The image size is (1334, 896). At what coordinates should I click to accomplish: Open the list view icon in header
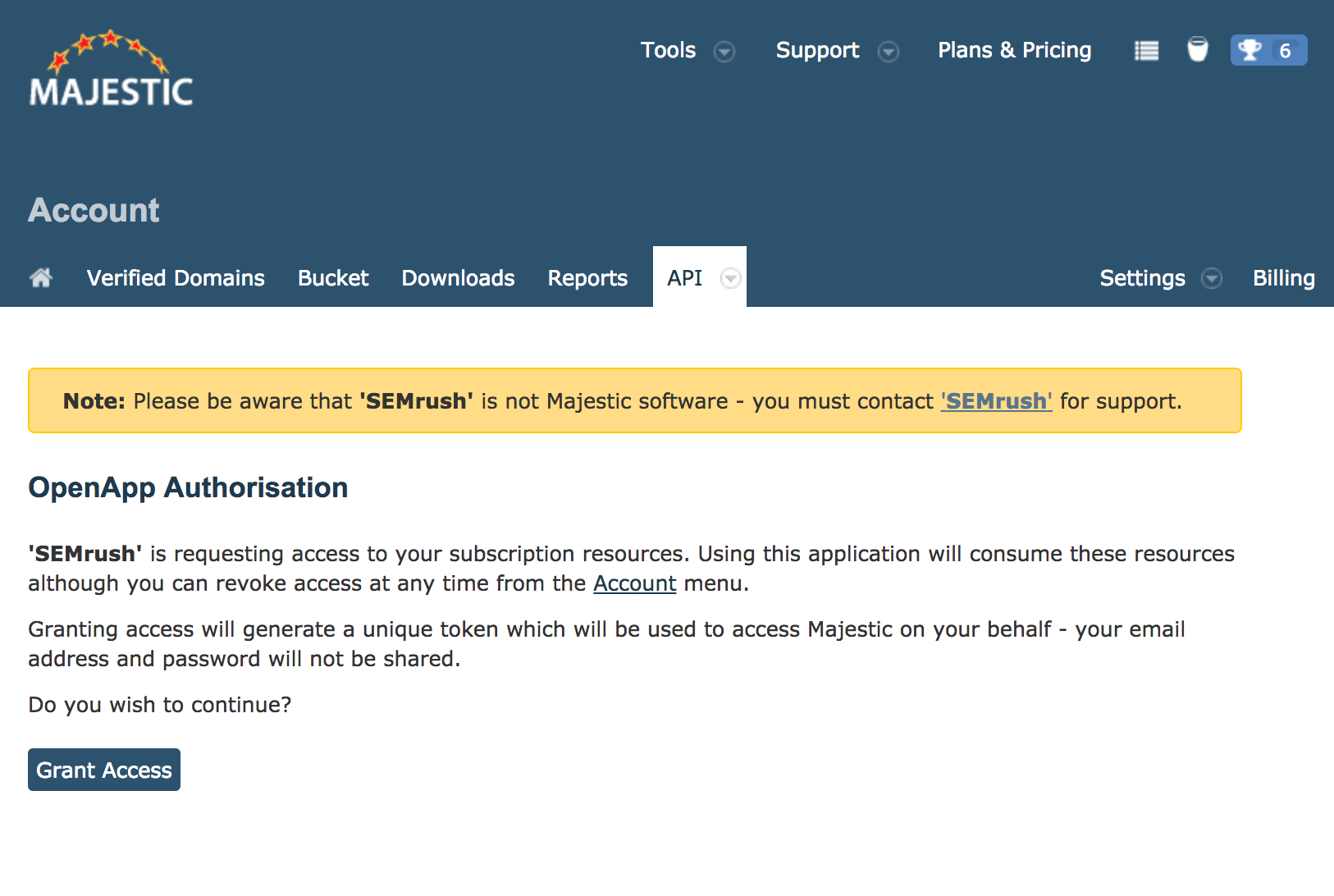(1146, 51)
